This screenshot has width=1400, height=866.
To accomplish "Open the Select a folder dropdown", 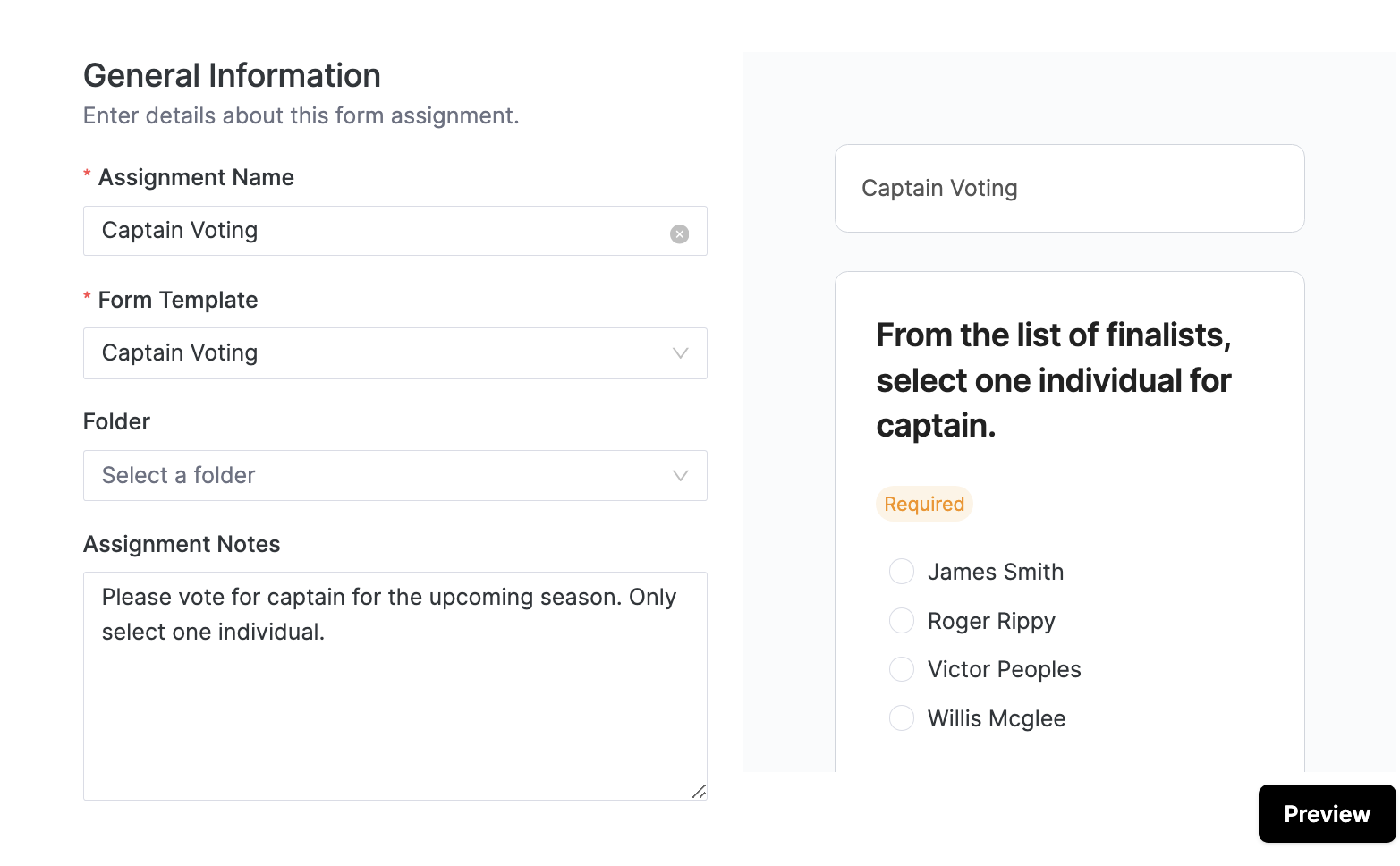I will pos(395,476).
